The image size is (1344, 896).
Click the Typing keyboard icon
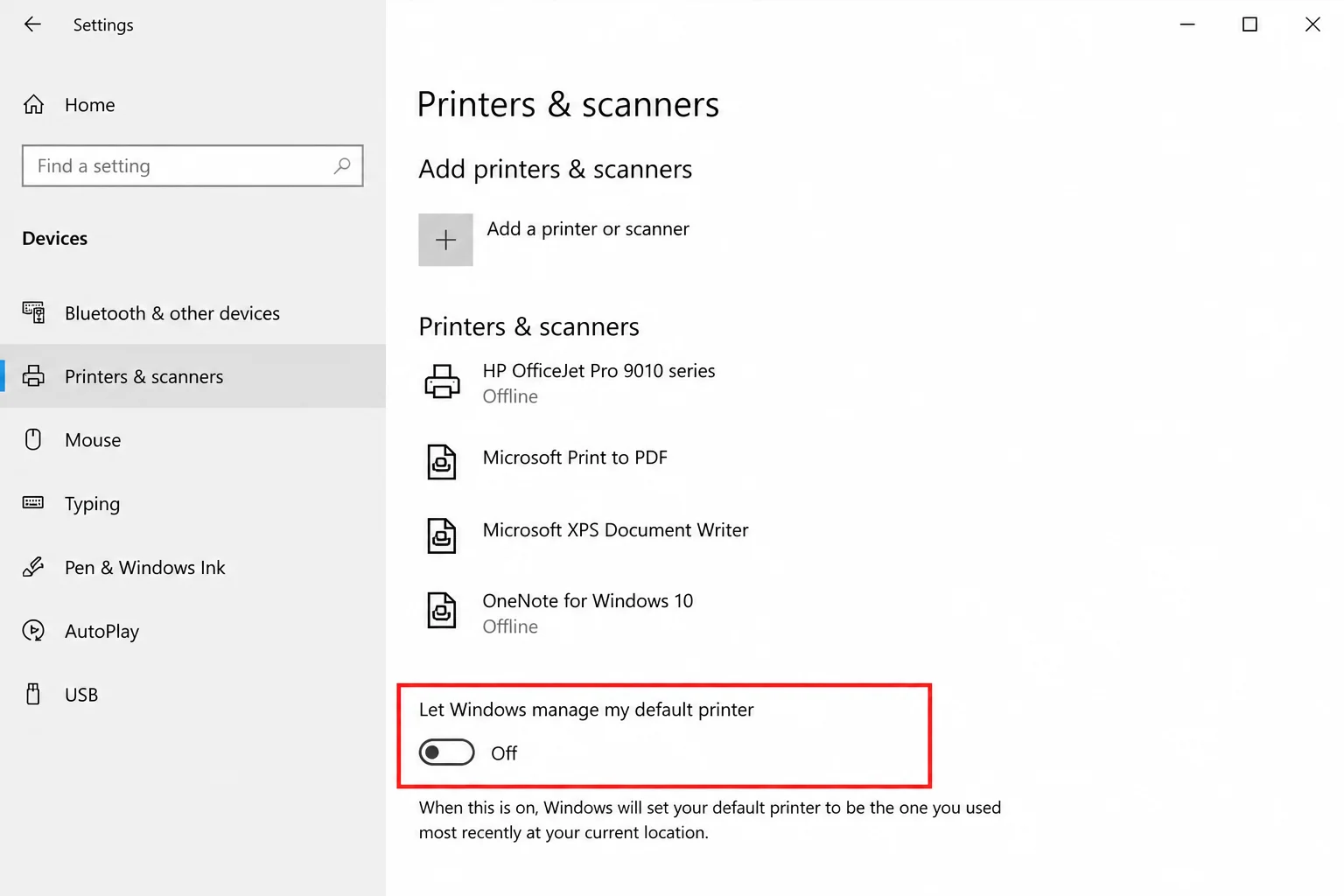(33, 502)
